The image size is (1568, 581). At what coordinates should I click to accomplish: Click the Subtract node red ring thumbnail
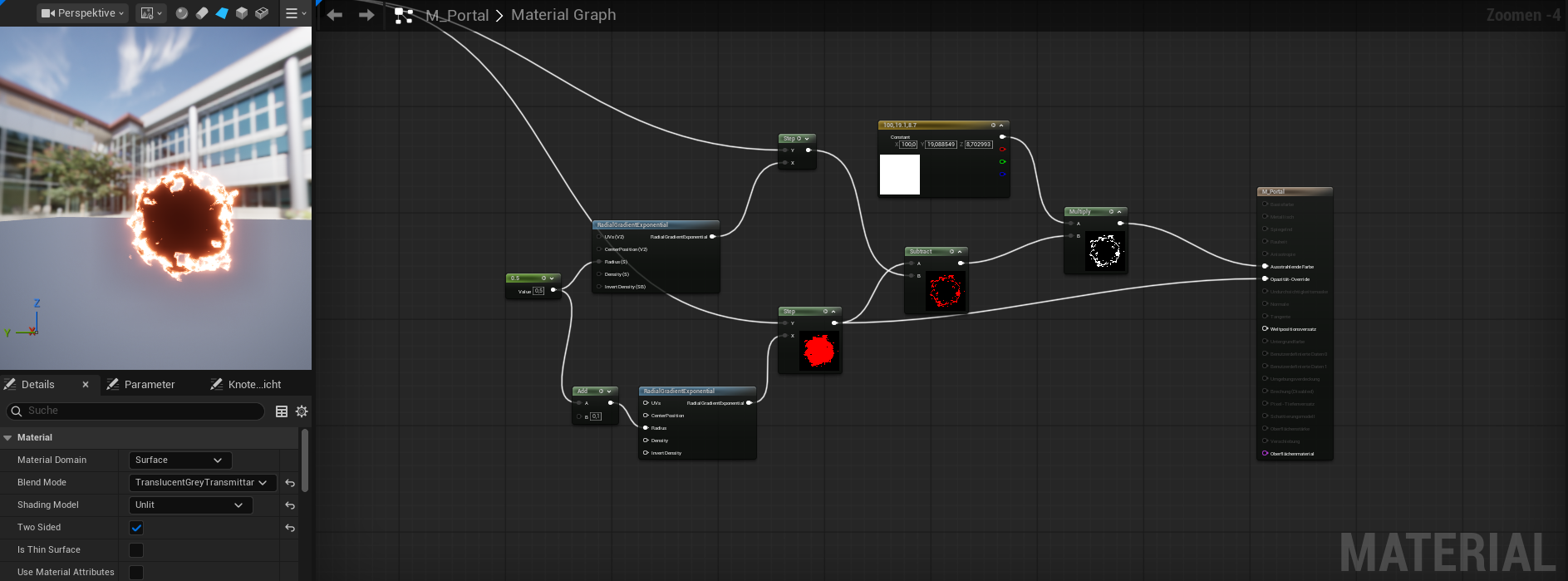[946, 291]
